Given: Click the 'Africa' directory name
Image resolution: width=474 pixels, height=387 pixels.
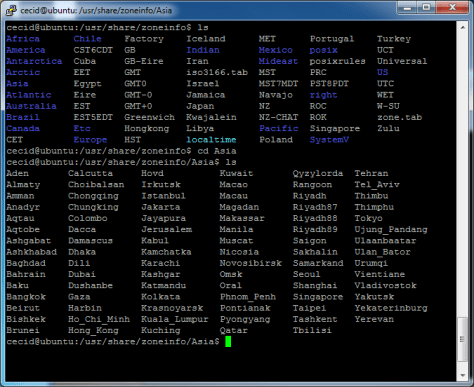Looking at the screenshot, I should (23, 39).
